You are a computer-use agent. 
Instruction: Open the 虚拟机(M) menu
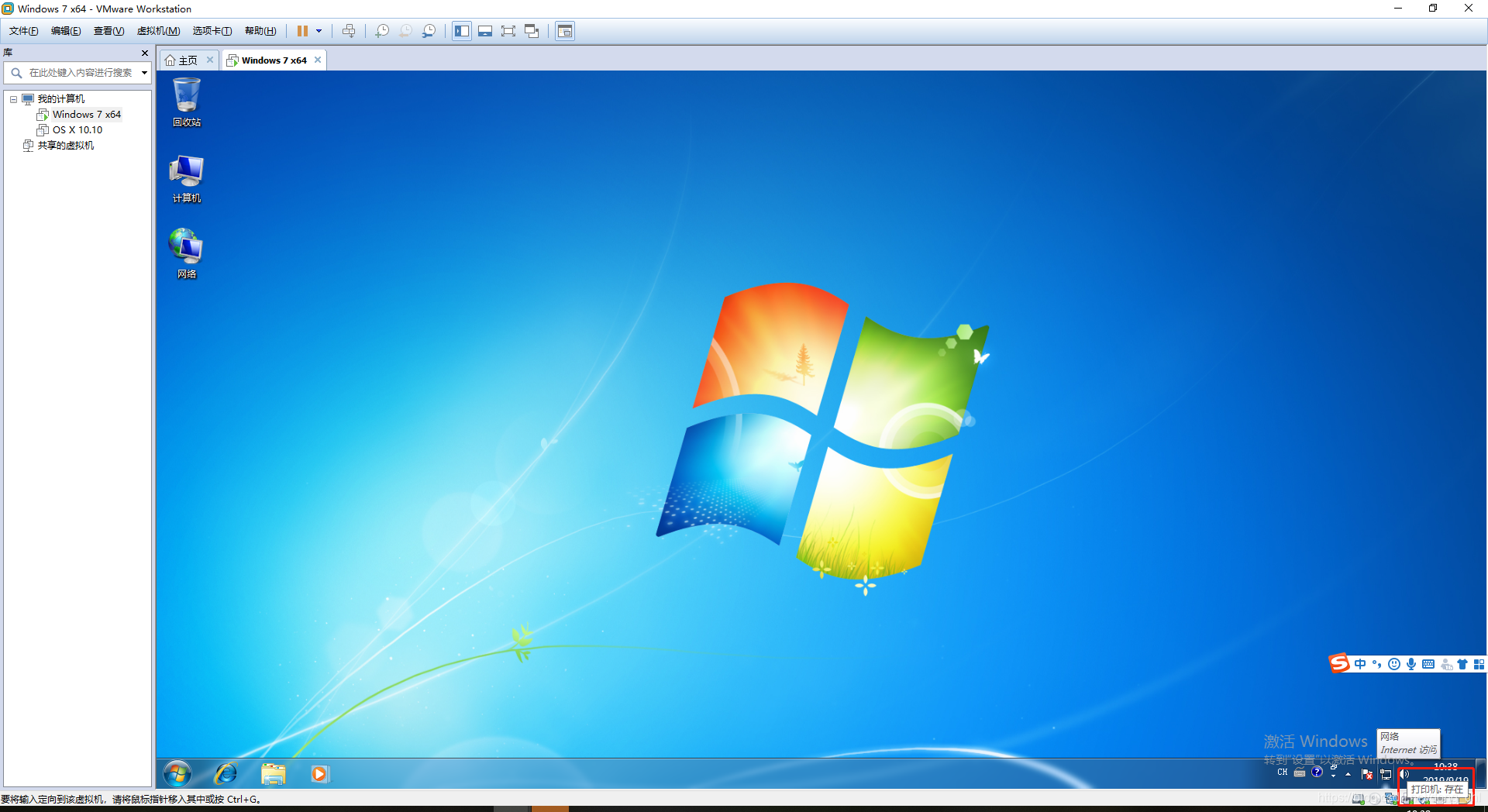tap(158, 31)
